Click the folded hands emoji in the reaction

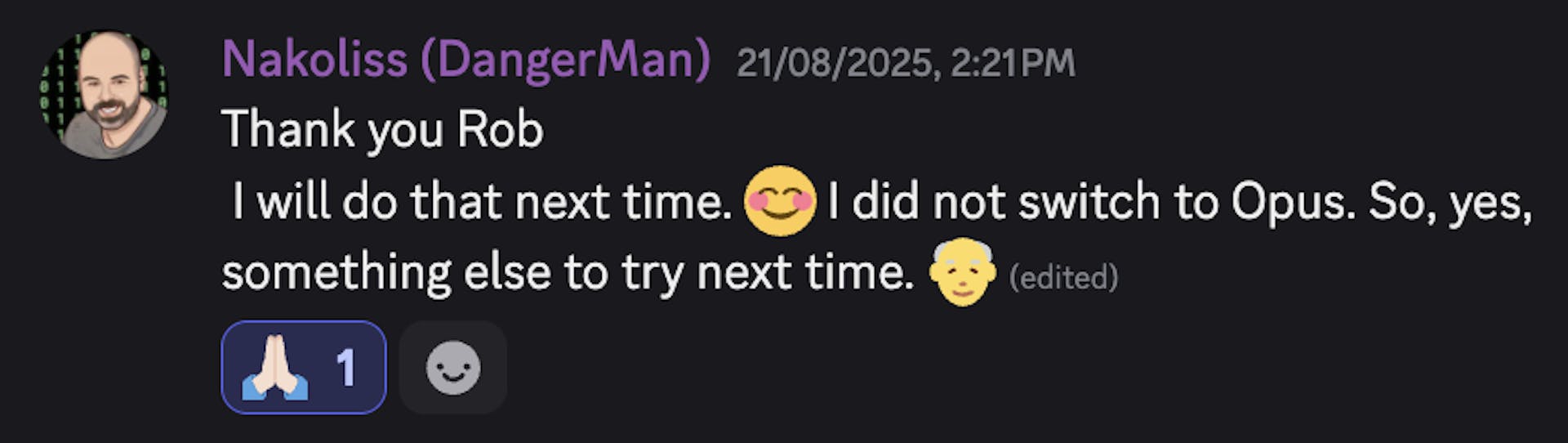(x=274, y=368)
